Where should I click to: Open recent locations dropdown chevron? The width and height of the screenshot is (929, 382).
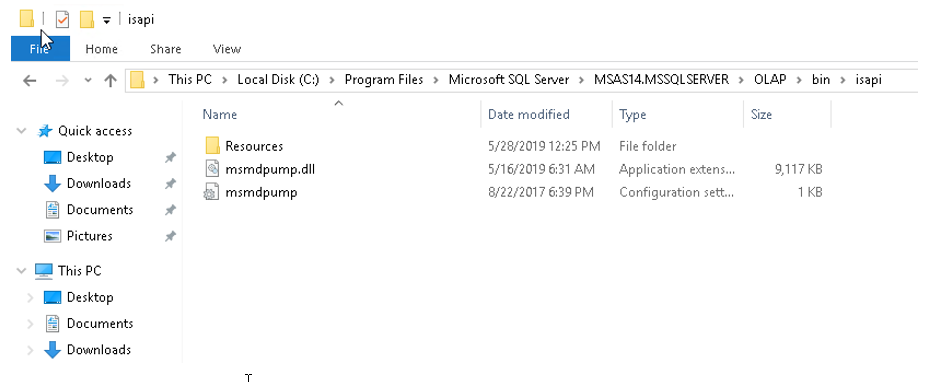88,81
